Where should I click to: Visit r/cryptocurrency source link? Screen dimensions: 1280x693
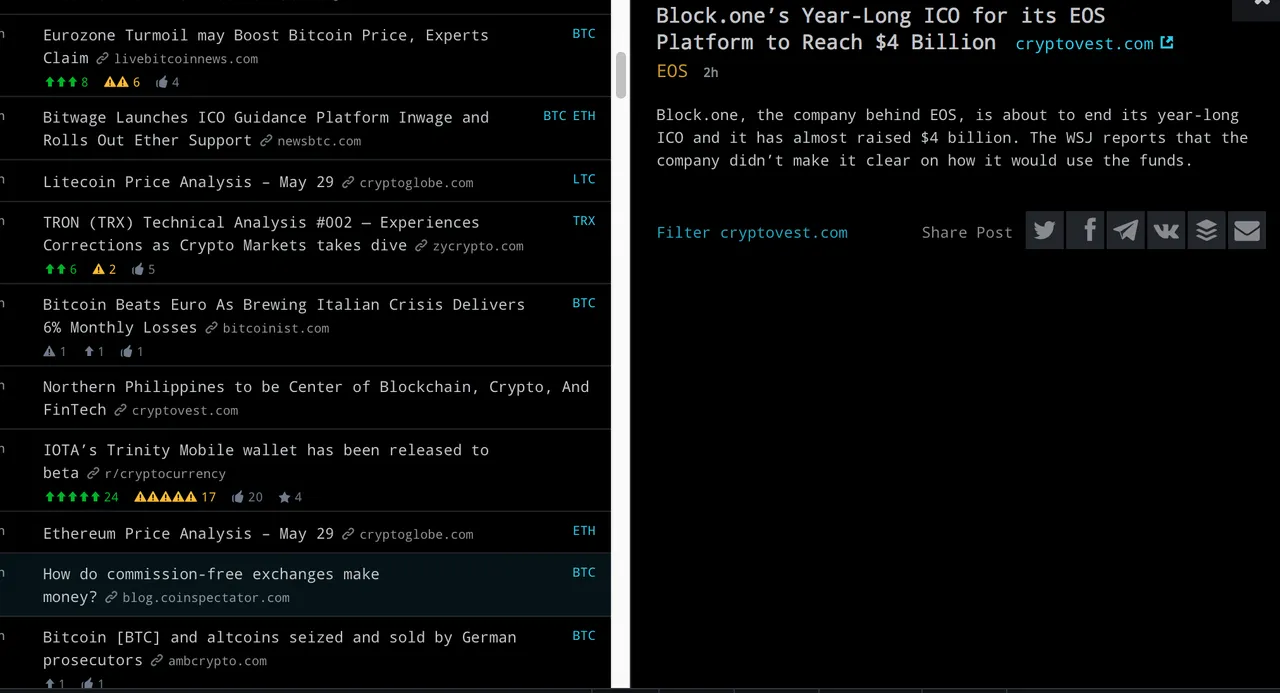tap(165, 474)
